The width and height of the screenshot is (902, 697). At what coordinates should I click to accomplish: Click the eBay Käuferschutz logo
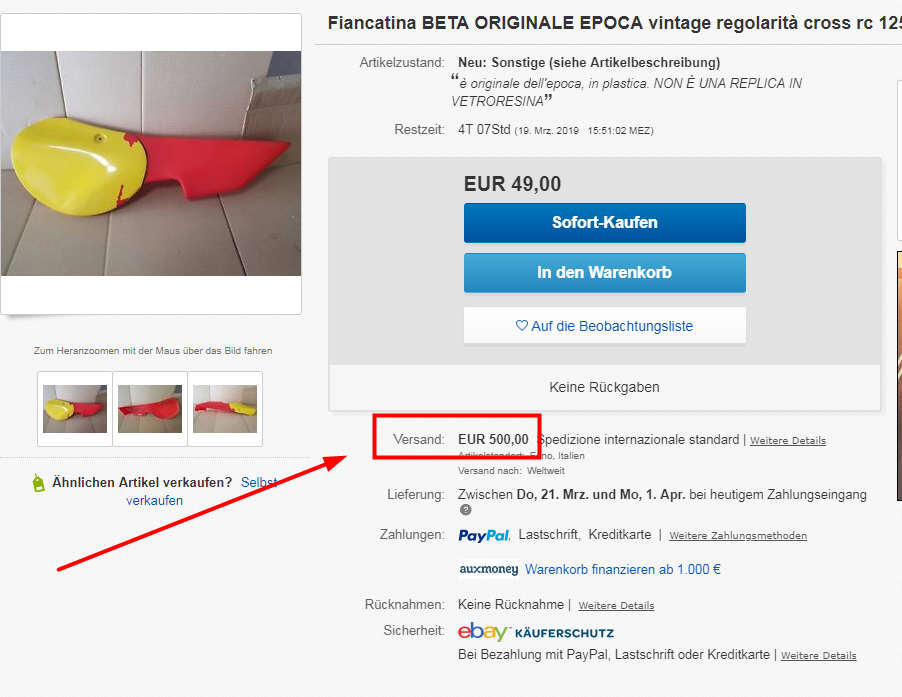pyautogui.click(x=535, y=632)
